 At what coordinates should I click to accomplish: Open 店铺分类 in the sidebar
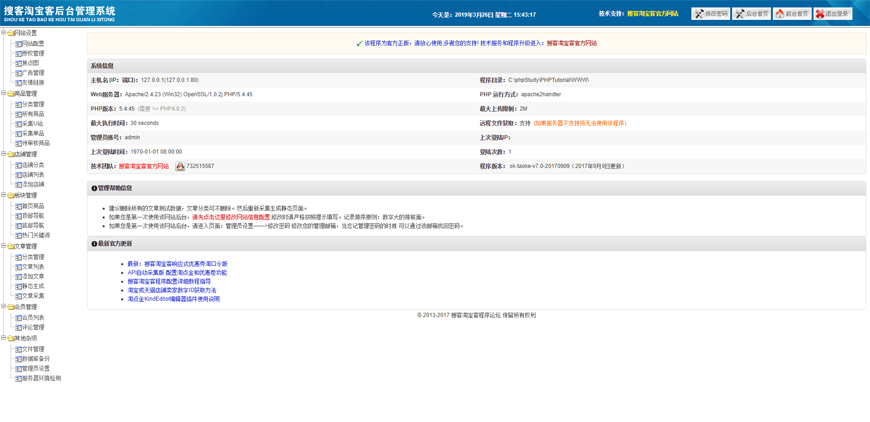[33, 165]
